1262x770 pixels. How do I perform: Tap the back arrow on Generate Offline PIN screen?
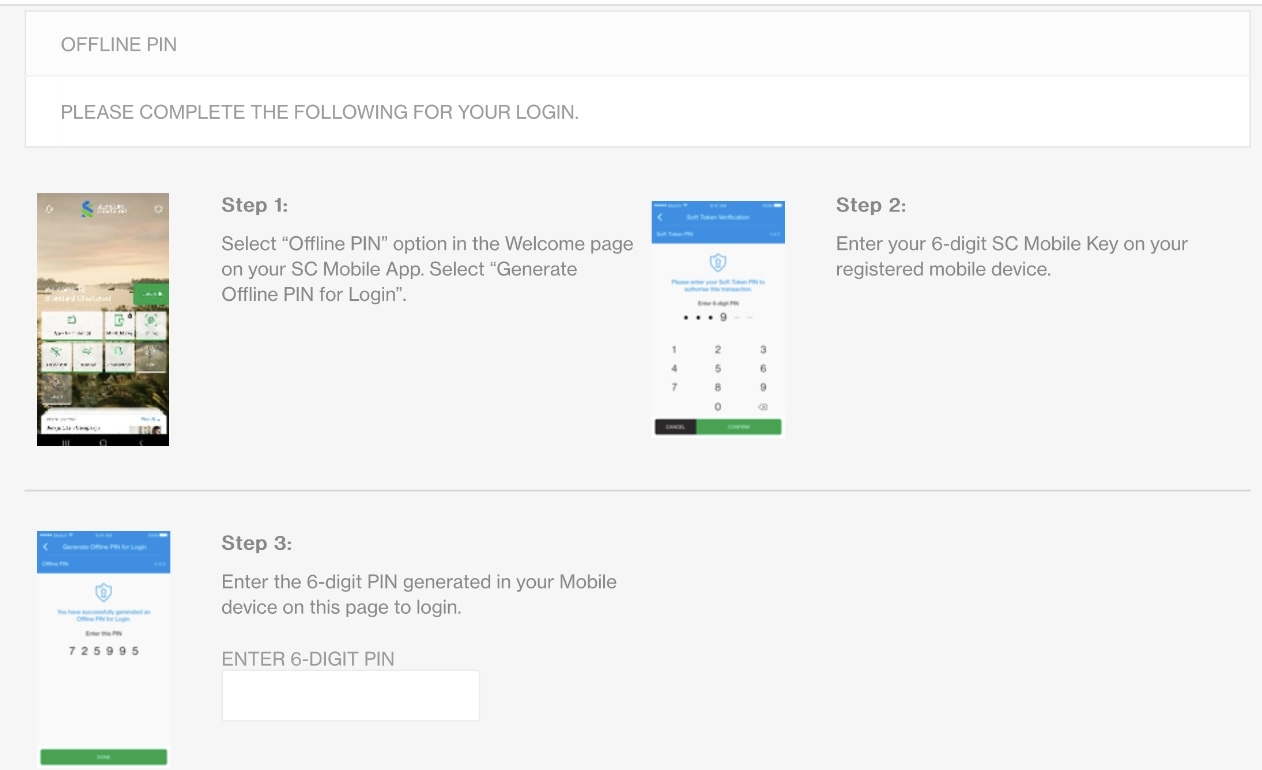46,547
